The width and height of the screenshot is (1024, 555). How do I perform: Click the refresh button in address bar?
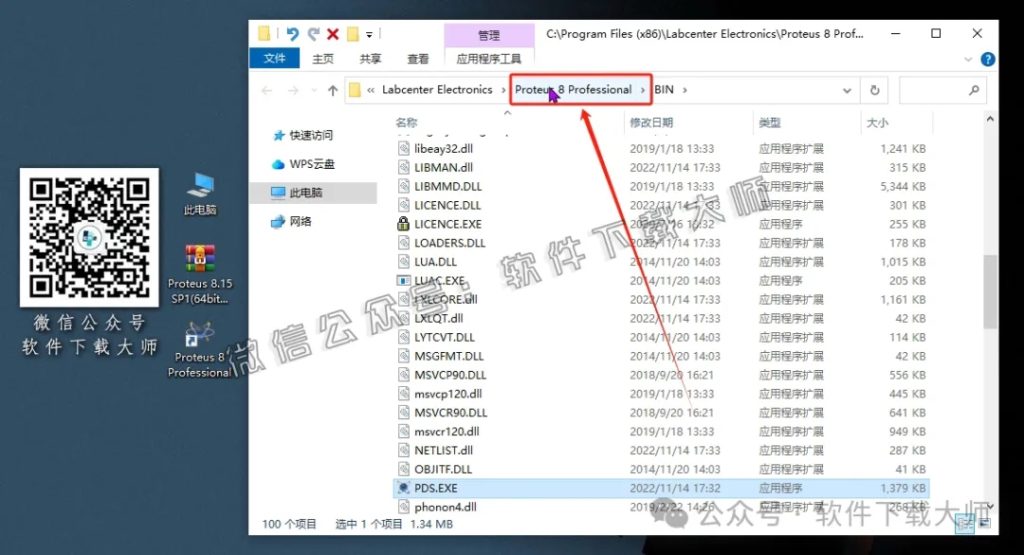click(874, 90)
